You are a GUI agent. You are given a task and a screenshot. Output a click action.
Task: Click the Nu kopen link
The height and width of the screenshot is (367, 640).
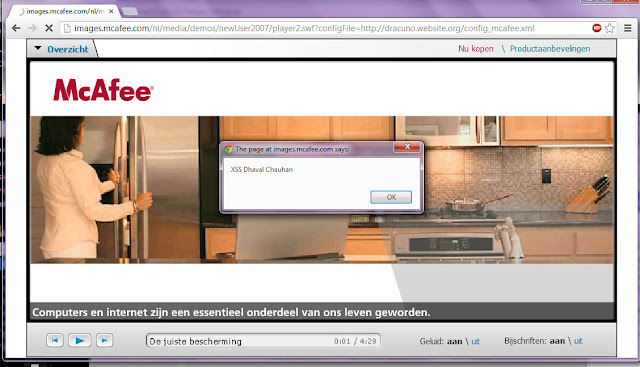(x=476, y=49)
